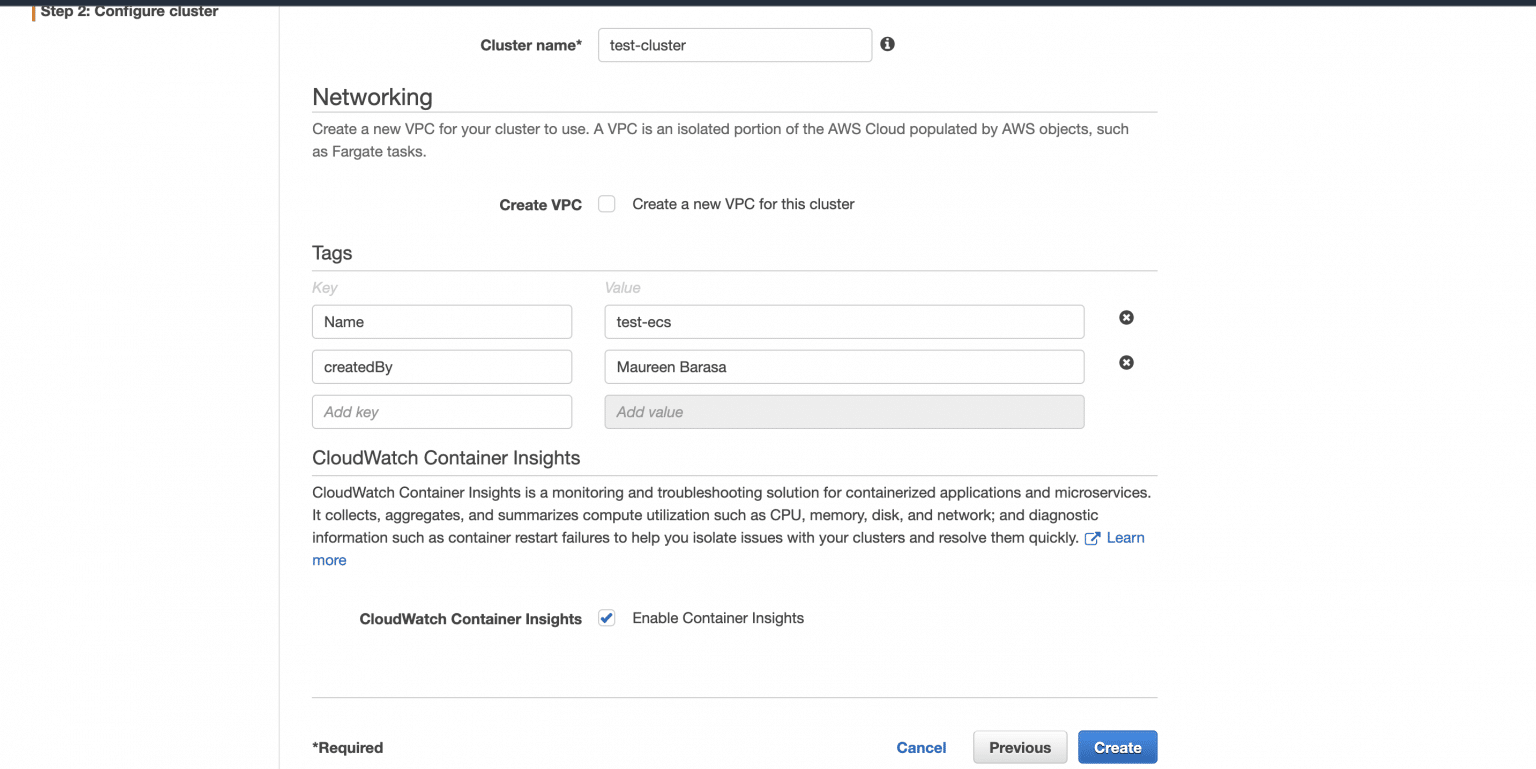Disable the Enable Container Insights checkbox
This screenshot has height=769, width=1536.
(x=607, y=617)
